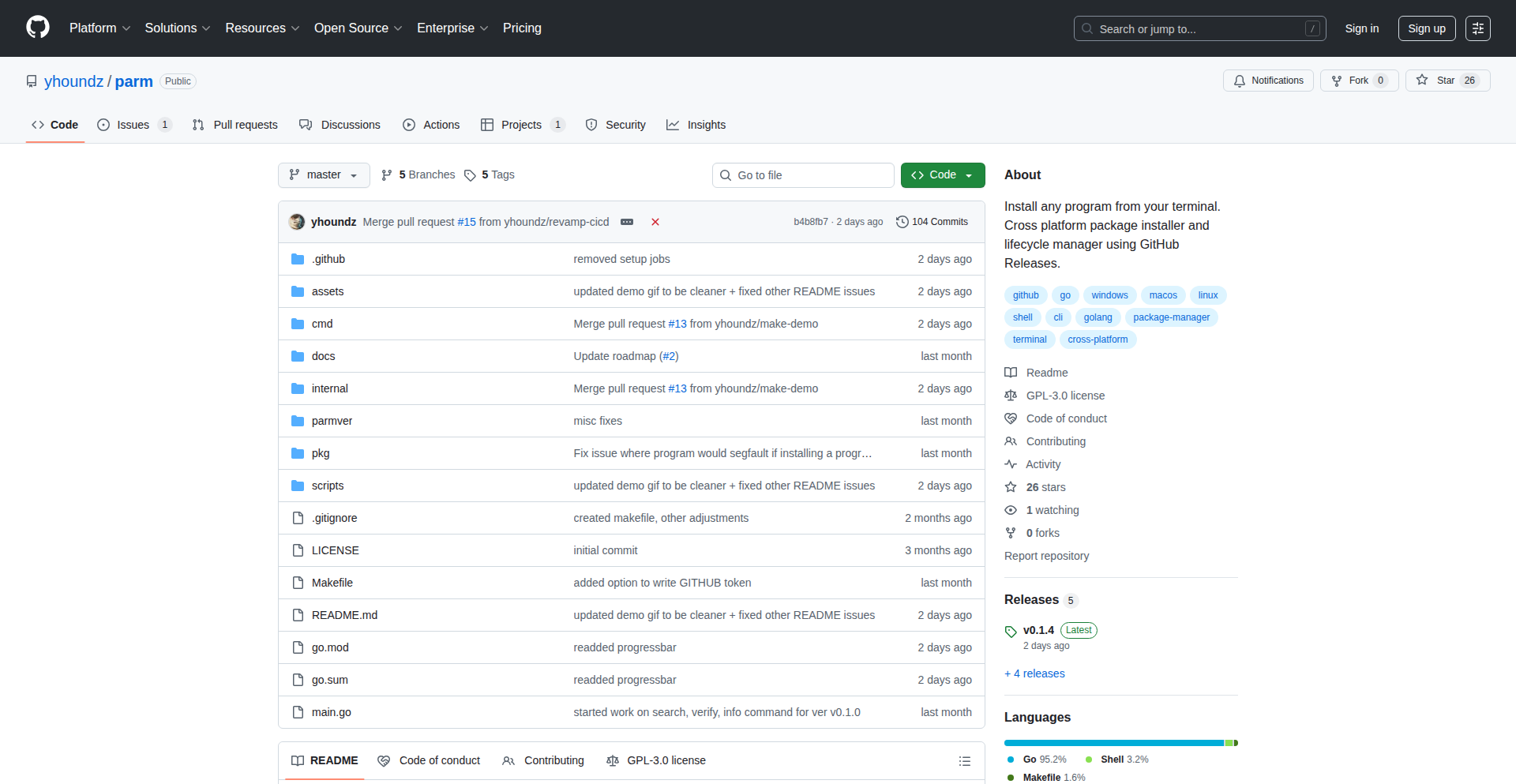This screenshot has height=784, width=1516.
Task: Open the README outline list icon
Action: point(964,760)
